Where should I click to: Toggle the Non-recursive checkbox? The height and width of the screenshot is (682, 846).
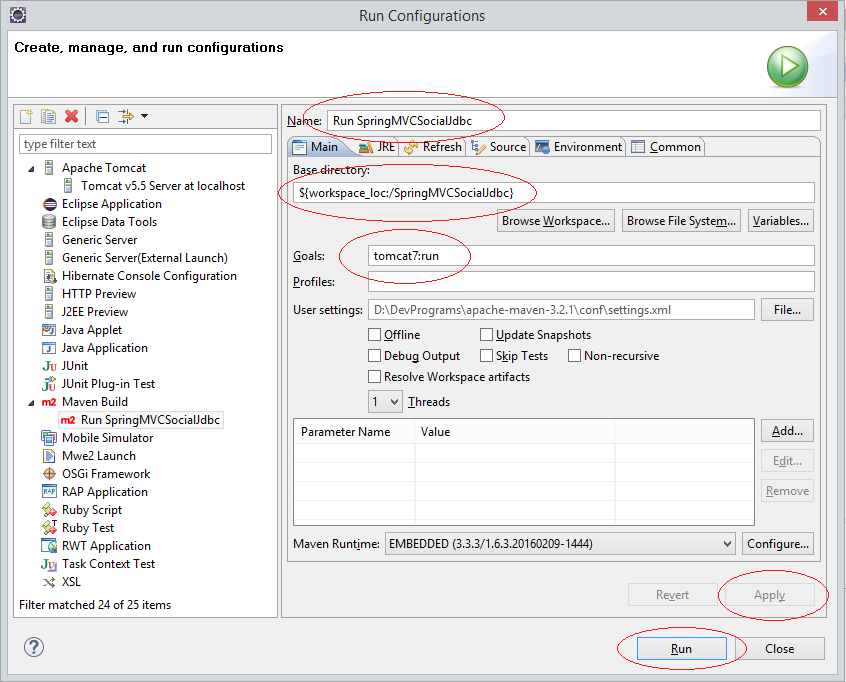pyautogui.click(x=574, y=356)
